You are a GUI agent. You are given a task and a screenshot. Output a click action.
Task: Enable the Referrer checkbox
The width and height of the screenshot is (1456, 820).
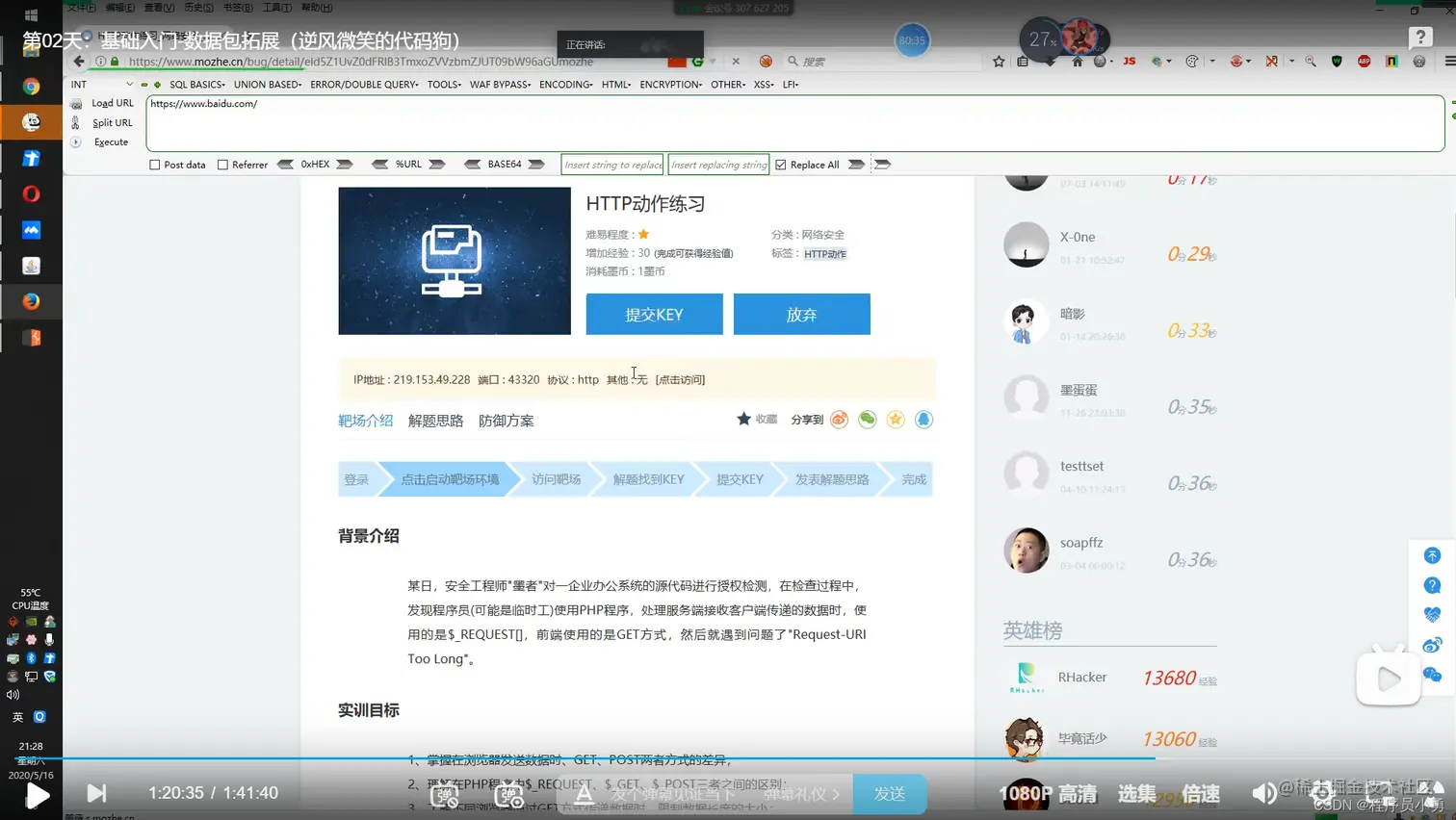coord(222,165)
